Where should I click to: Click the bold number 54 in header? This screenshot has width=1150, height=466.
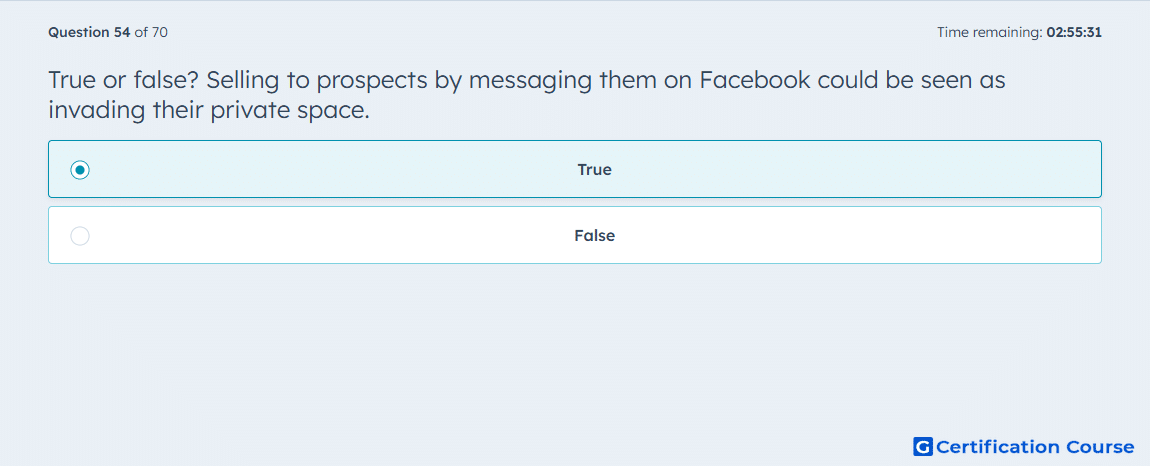click(x=122, y=32)
